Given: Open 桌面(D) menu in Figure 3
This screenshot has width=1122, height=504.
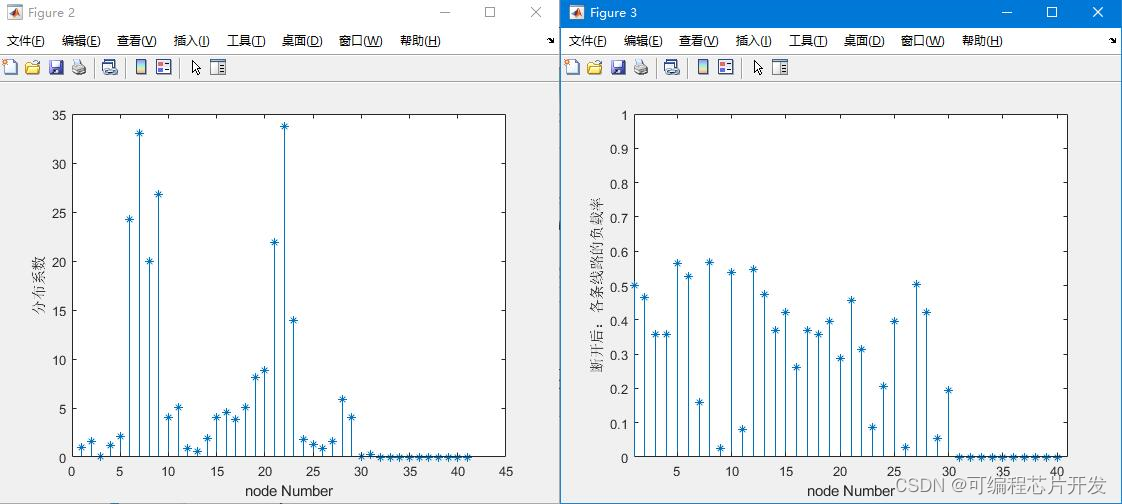Looking at the screenshot, I should click(x=864, y=41).
